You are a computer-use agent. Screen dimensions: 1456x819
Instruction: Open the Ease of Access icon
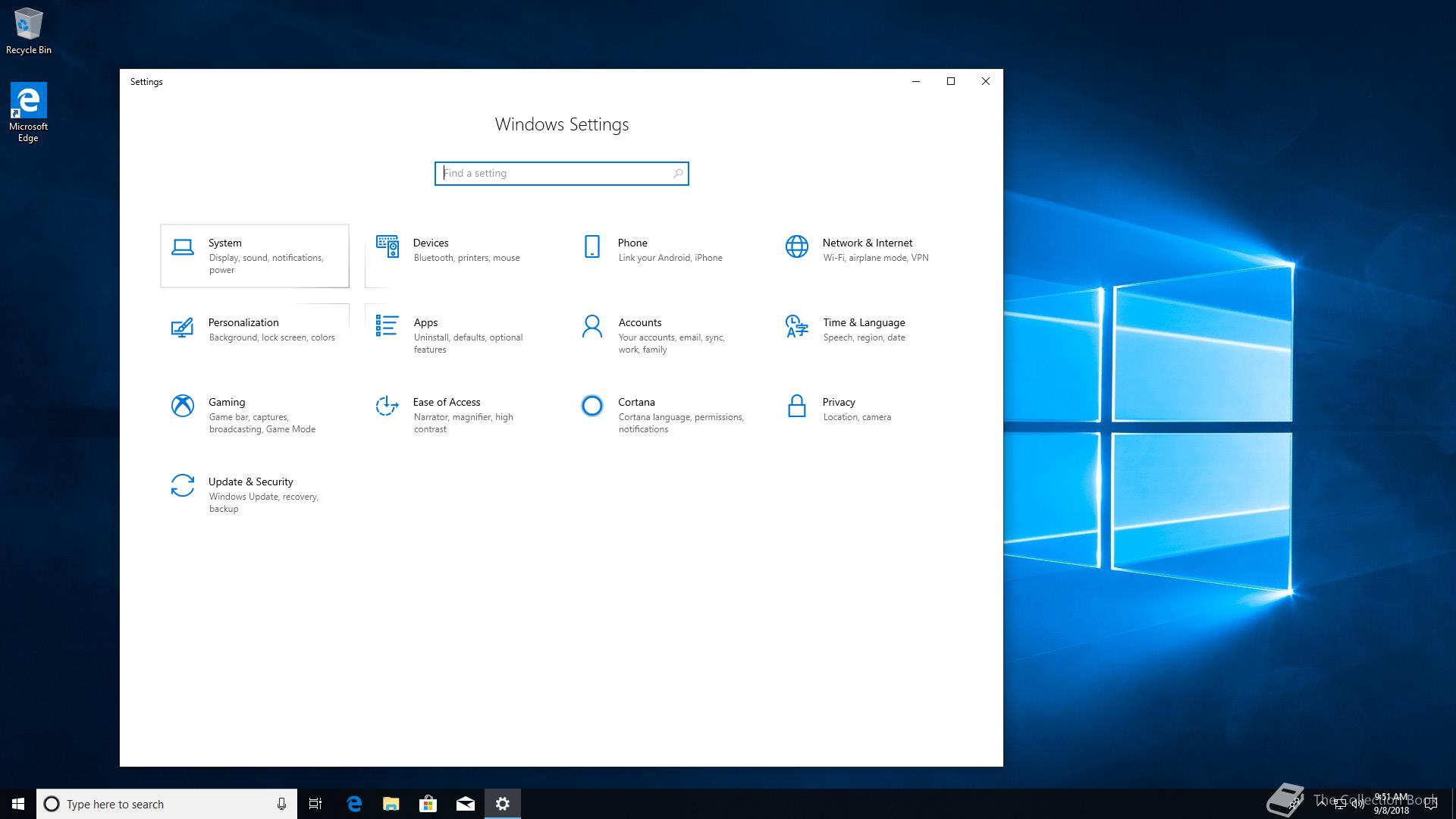387,406
